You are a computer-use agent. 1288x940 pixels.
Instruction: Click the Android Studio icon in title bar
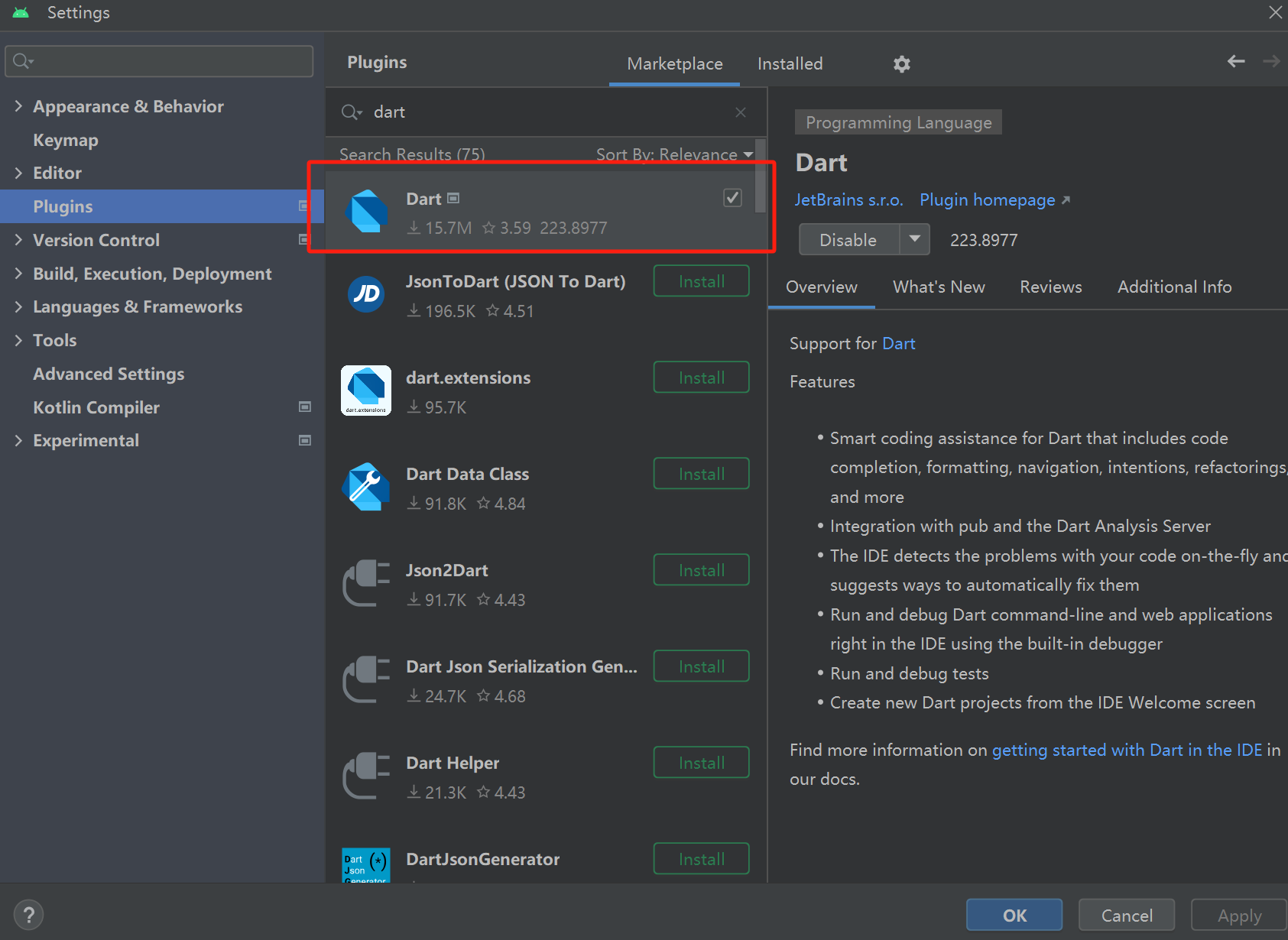click(20, 12)
